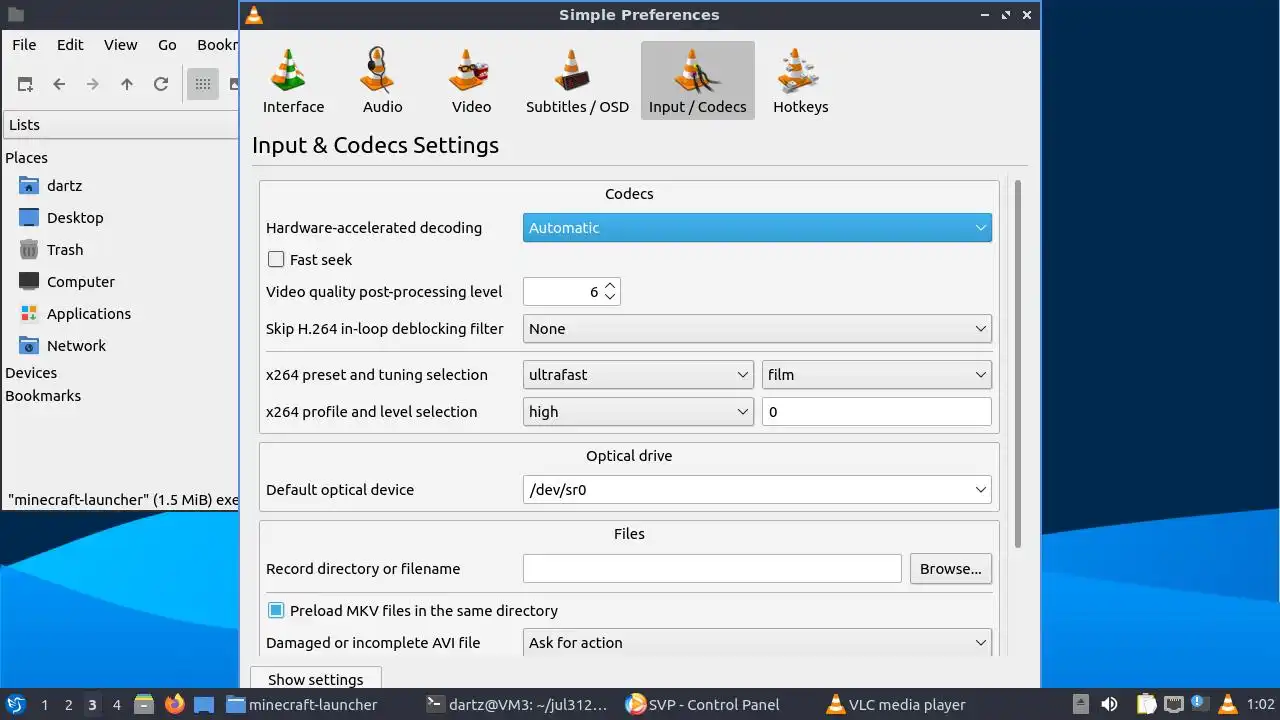Open the Video preferences category

tap(471, 81)
